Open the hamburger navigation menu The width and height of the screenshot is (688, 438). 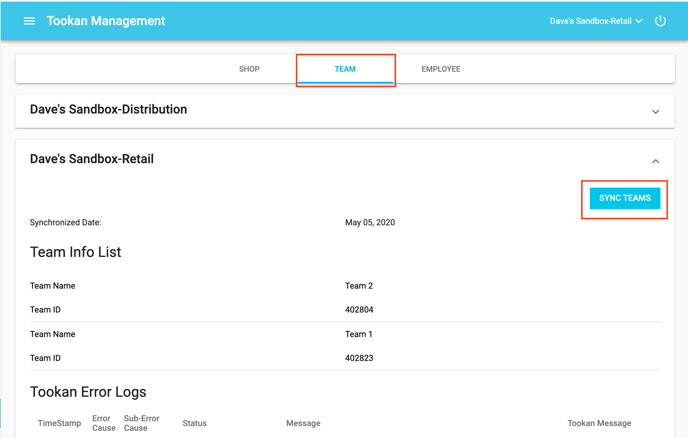(29, 21)
